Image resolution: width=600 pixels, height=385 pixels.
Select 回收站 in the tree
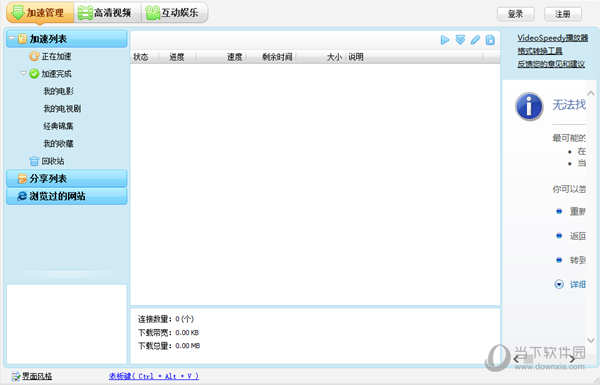[53, 161]
